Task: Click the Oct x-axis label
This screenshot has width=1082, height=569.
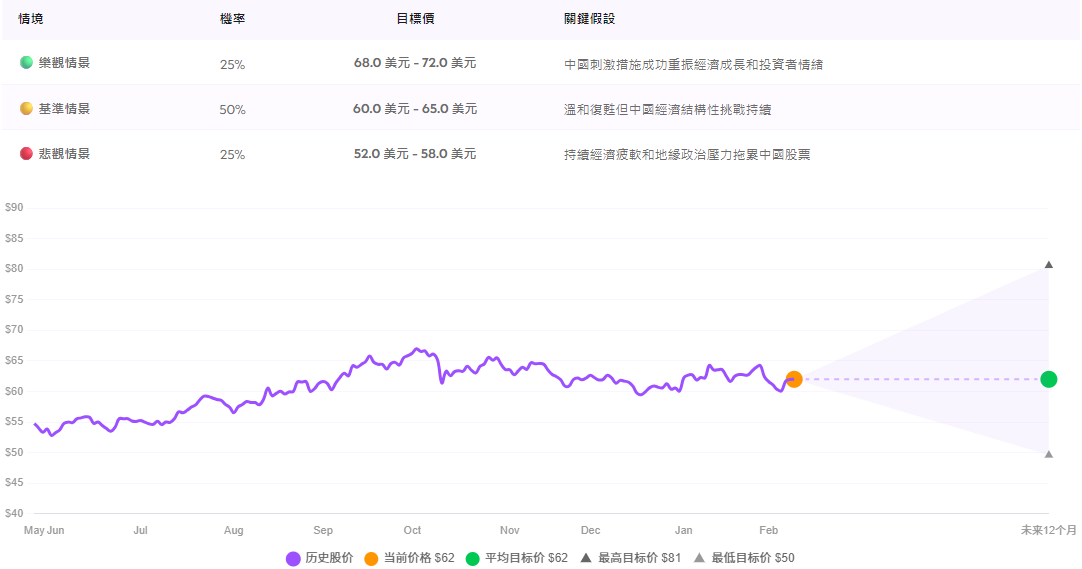Action: pyautogui.click(x=412, y=530)
